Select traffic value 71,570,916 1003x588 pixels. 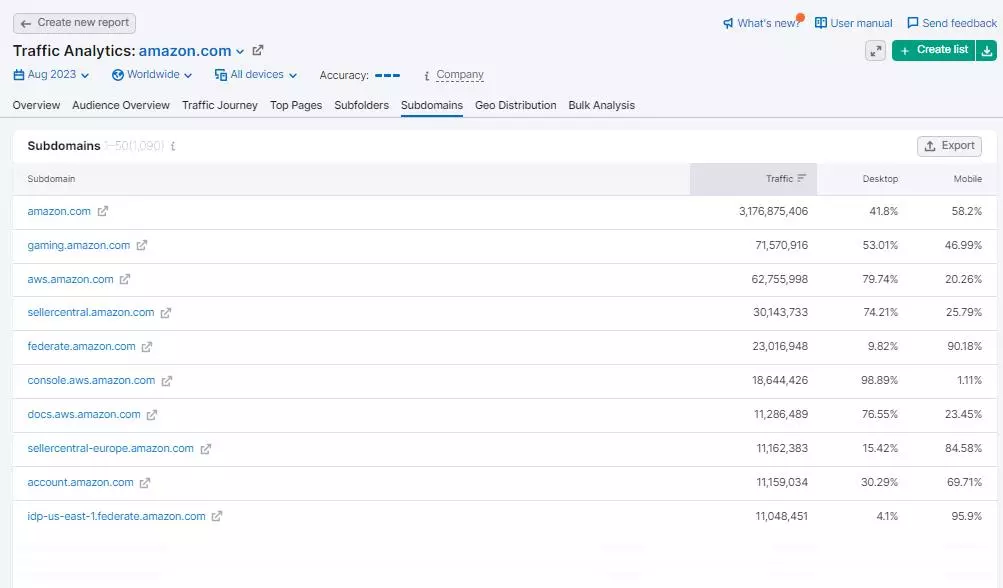pos(782,245)
